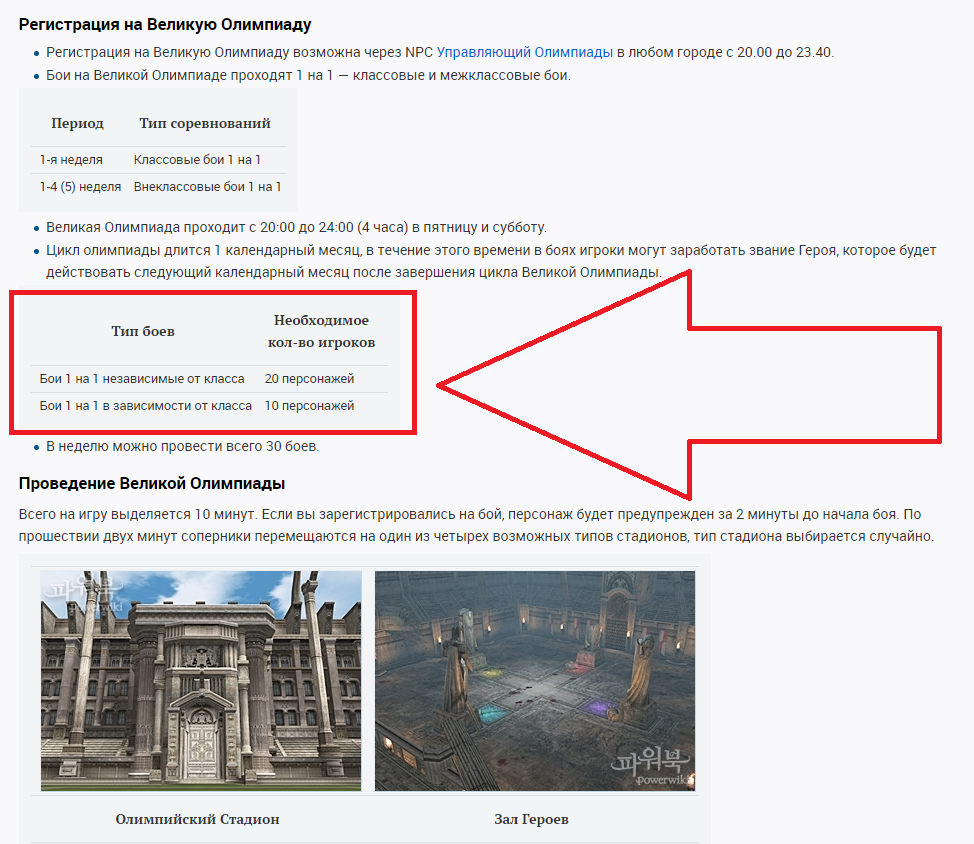
Task: Click the Зал Героев arena image
Action: click(x=534, y=681)
